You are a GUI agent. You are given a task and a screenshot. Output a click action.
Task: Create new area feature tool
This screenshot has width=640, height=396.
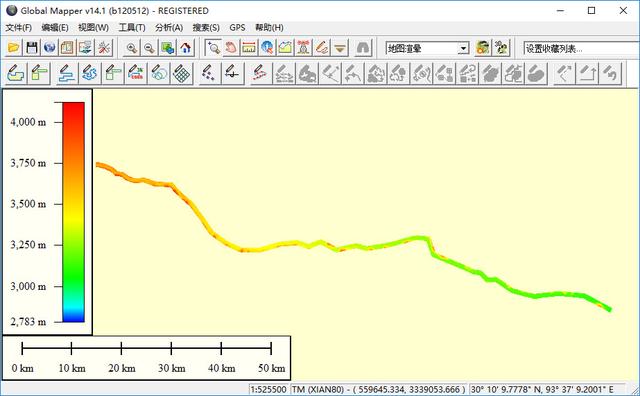click(x=16, y=73)
